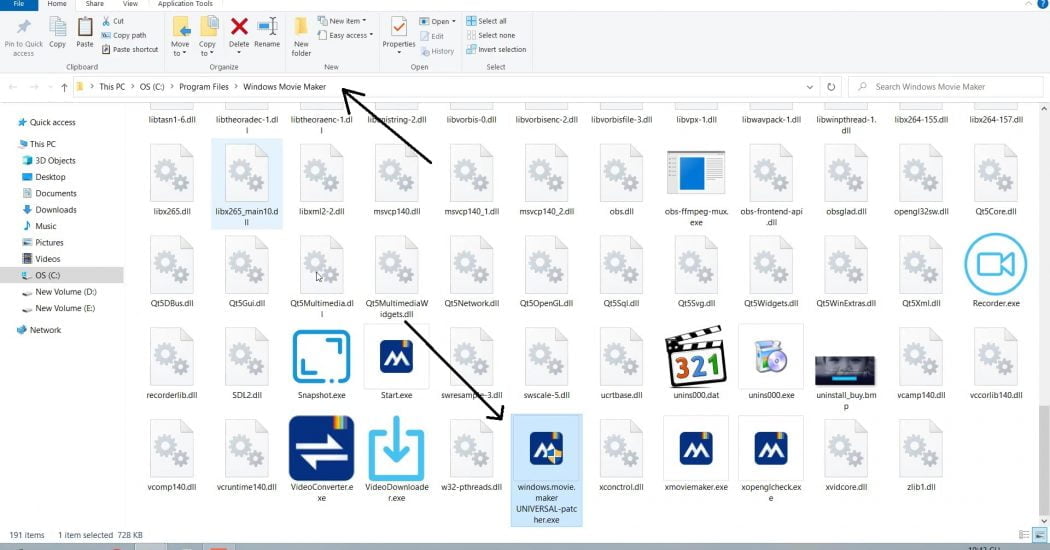Image resolution: width=1050 pixels, height=550 pixels.
Task: Click Select none in ribbon
Action: tap(491, 35)
